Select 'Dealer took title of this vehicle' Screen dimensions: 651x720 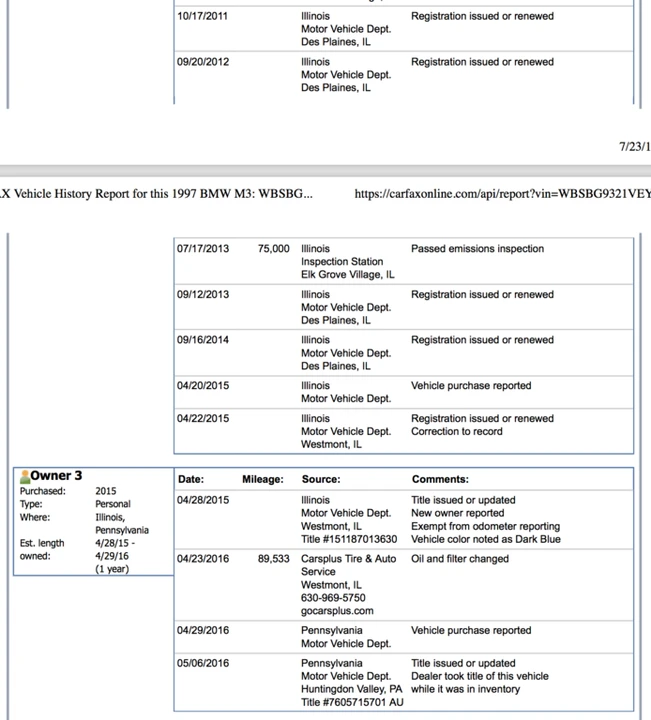(x=480, y=676)
